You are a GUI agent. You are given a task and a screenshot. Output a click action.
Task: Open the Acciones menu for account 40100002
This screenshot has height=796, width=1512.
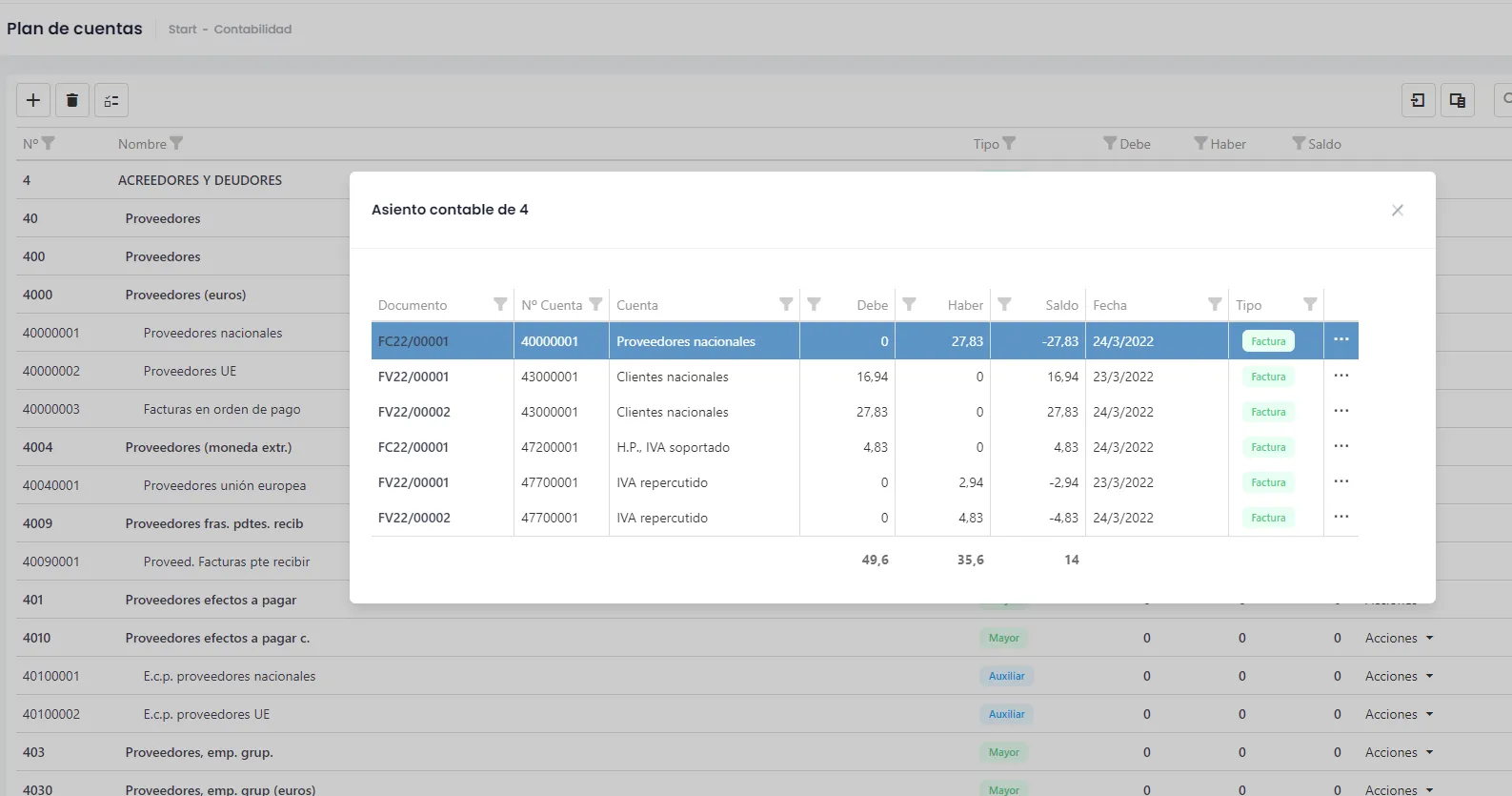tap(1399, 714)
